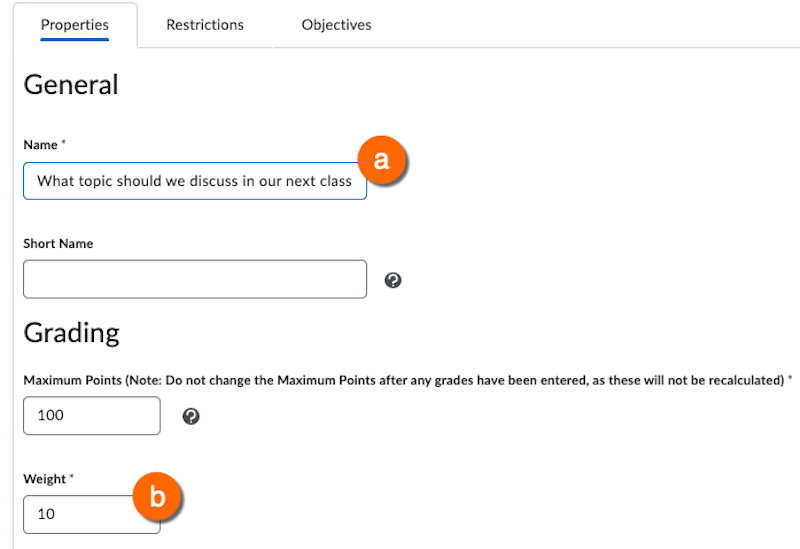Click the asterisk ending the Maximum Points note
The height and width of the screenshot is (549, 800).
tap(790, 380)
